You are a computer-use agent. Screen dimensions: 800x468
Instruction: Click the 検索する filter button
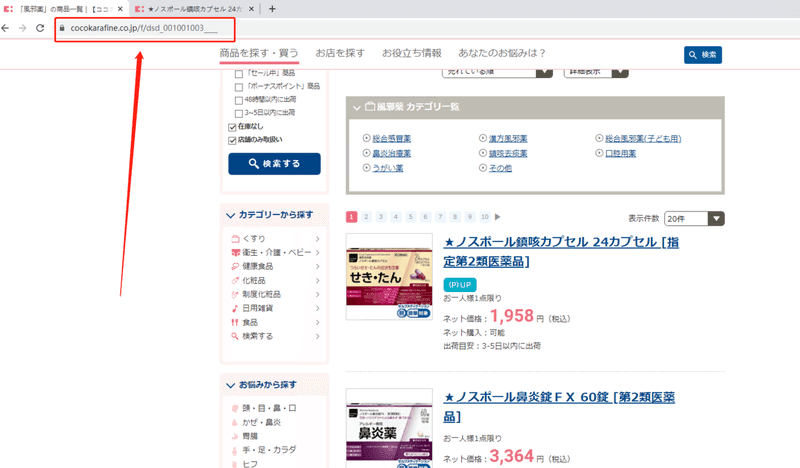pos(274,164)
